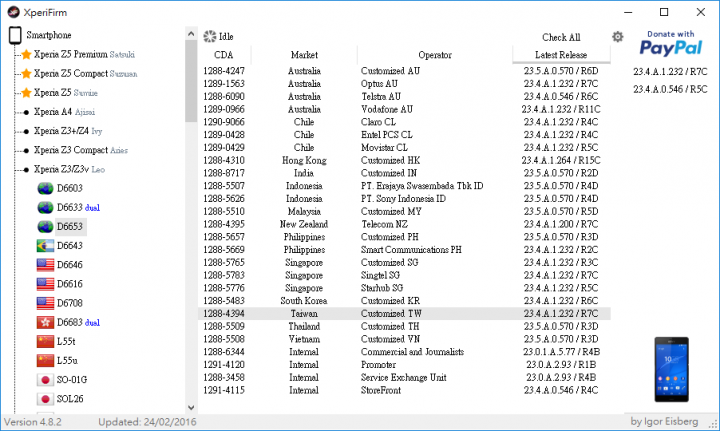The height and width of the screenshot is (431, 720).
Task: Select the D6708 model
Action: point(70,303)
